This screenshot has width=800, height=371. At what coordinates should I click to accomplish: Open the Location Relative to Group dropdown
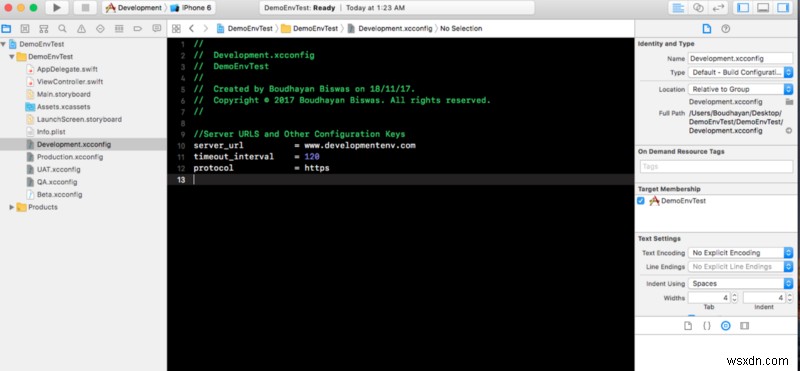[740, 89]
